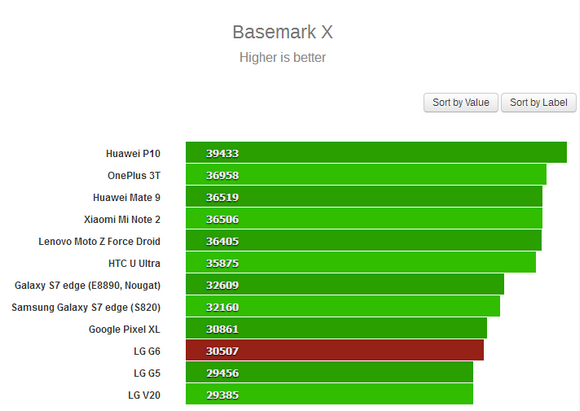Viewport: 580px width, 411px height.
Task: Select the Huawei Mate 9 bar showing 36519
Action: click(x=364, y=196)
